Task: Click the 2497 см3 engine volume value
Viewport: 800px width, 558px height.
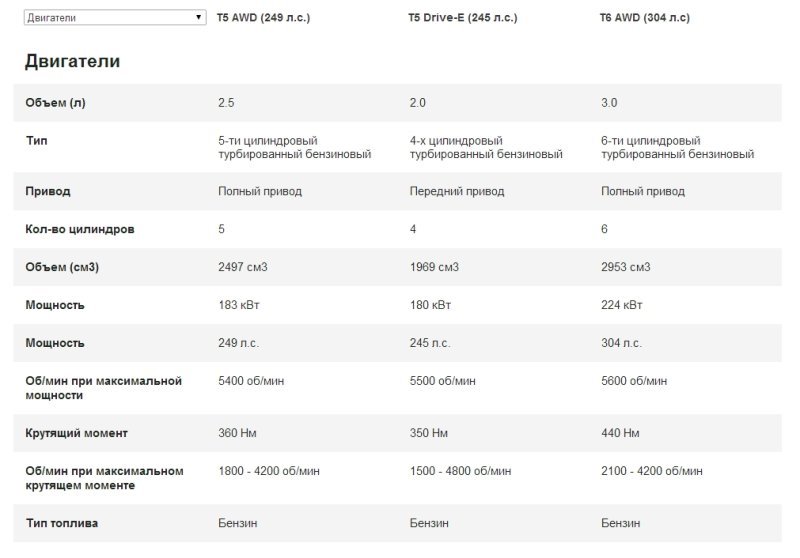Action: (243, 267)
